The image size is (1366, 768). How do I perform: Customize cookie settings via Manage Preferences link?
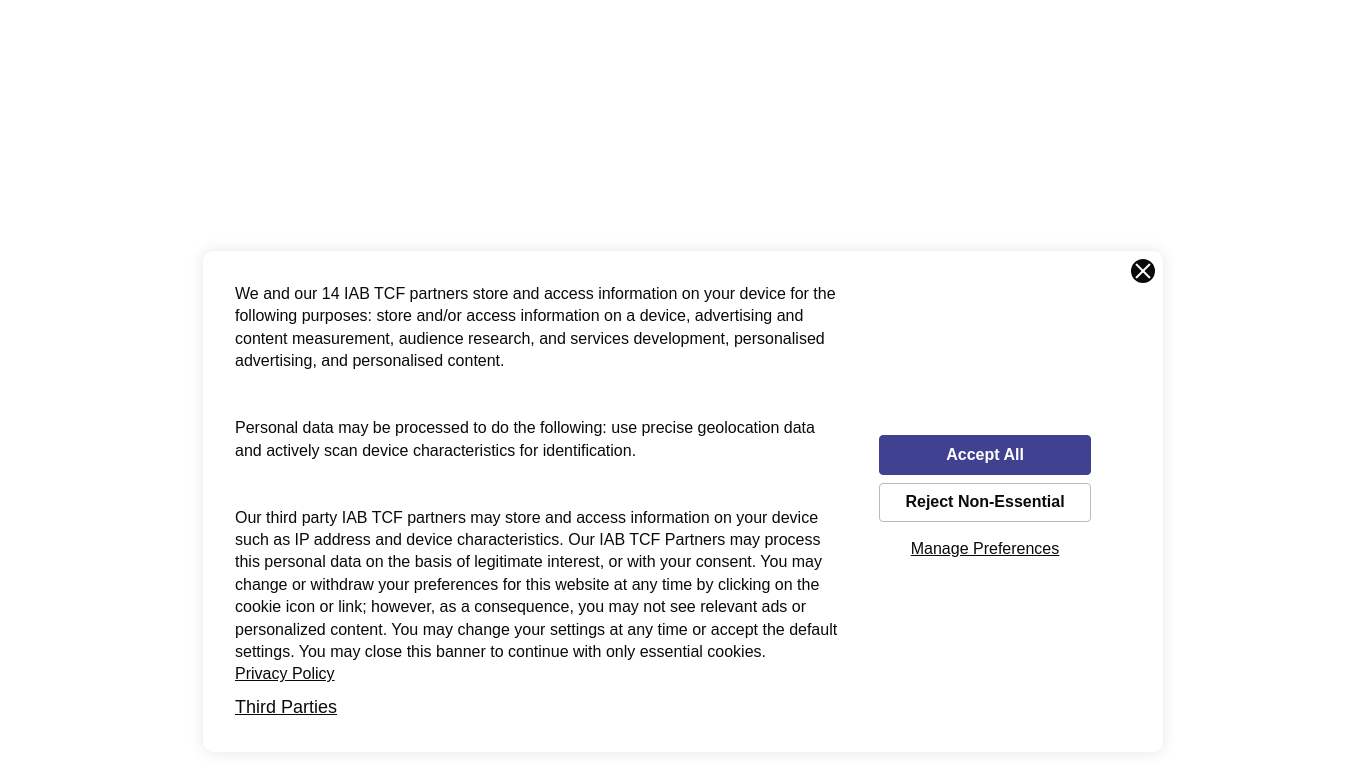click(x=985, y=549)
